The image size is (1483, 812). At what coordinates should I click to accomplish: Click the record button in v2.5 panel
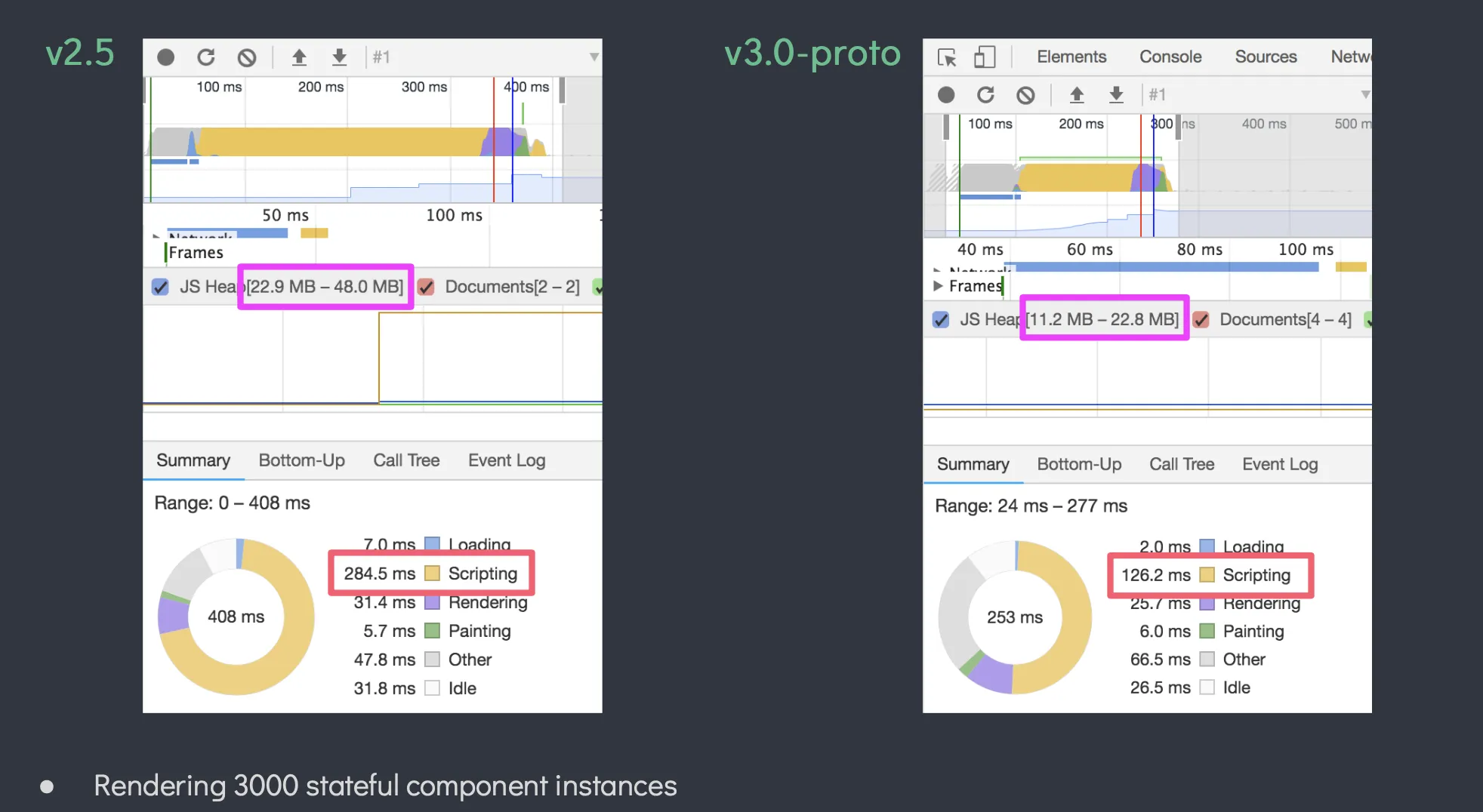pos(165,57)
